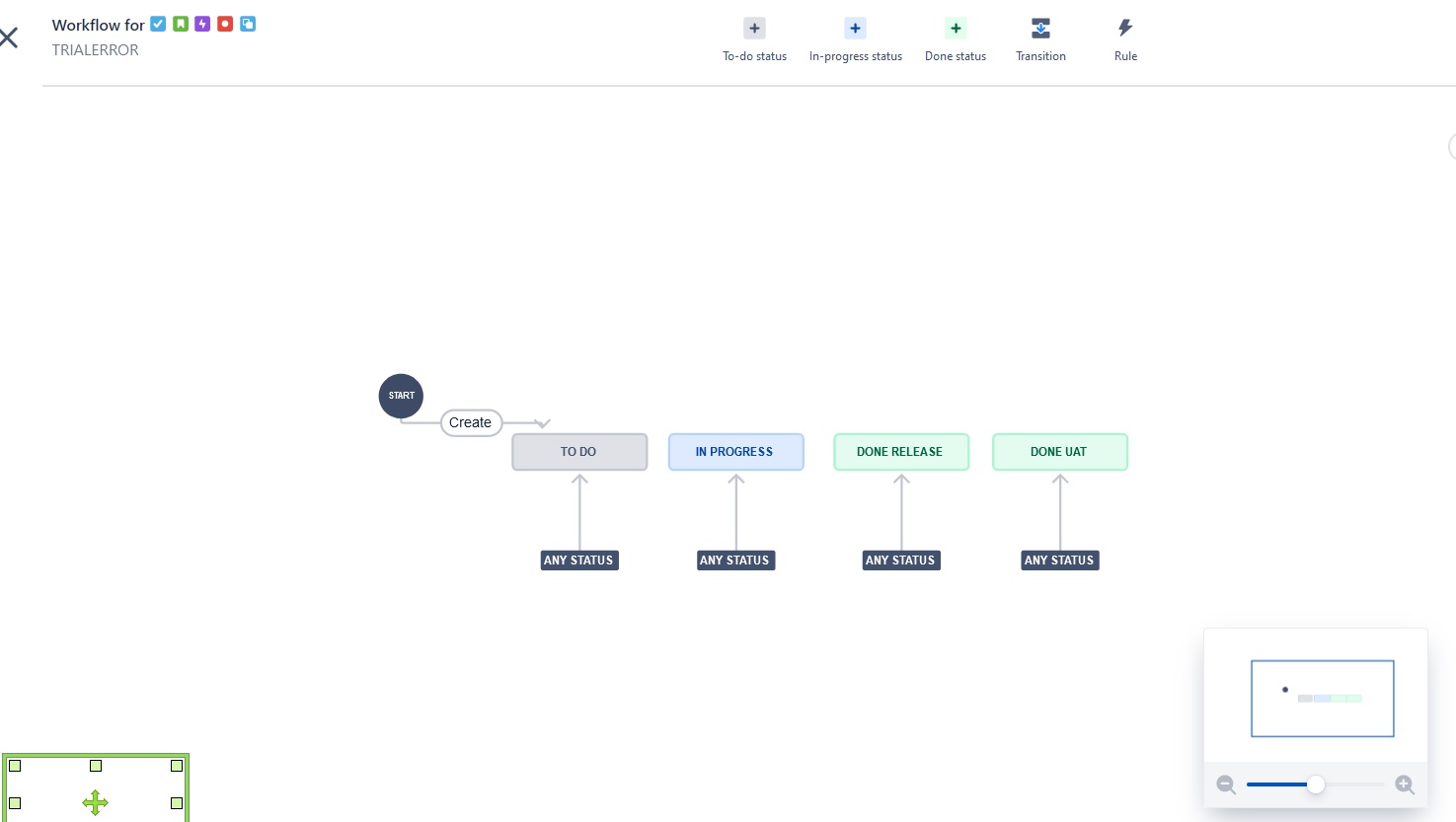
Task: Close the workflow editor with the X icon
Action: pos(9,38)
